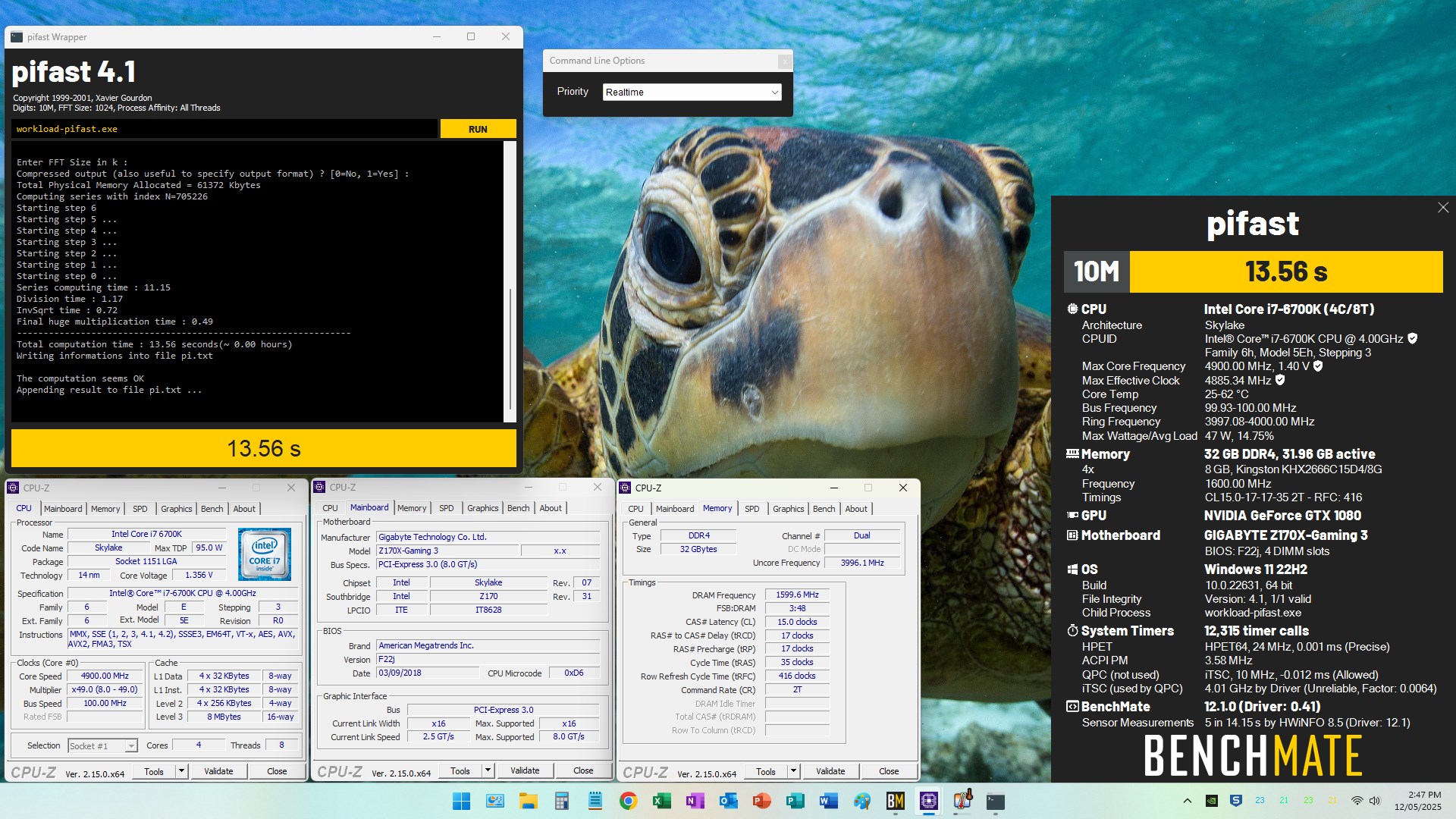Open Paint from the taskbar
Viewport: 1456px width, 819px height.
click(861, 801)
